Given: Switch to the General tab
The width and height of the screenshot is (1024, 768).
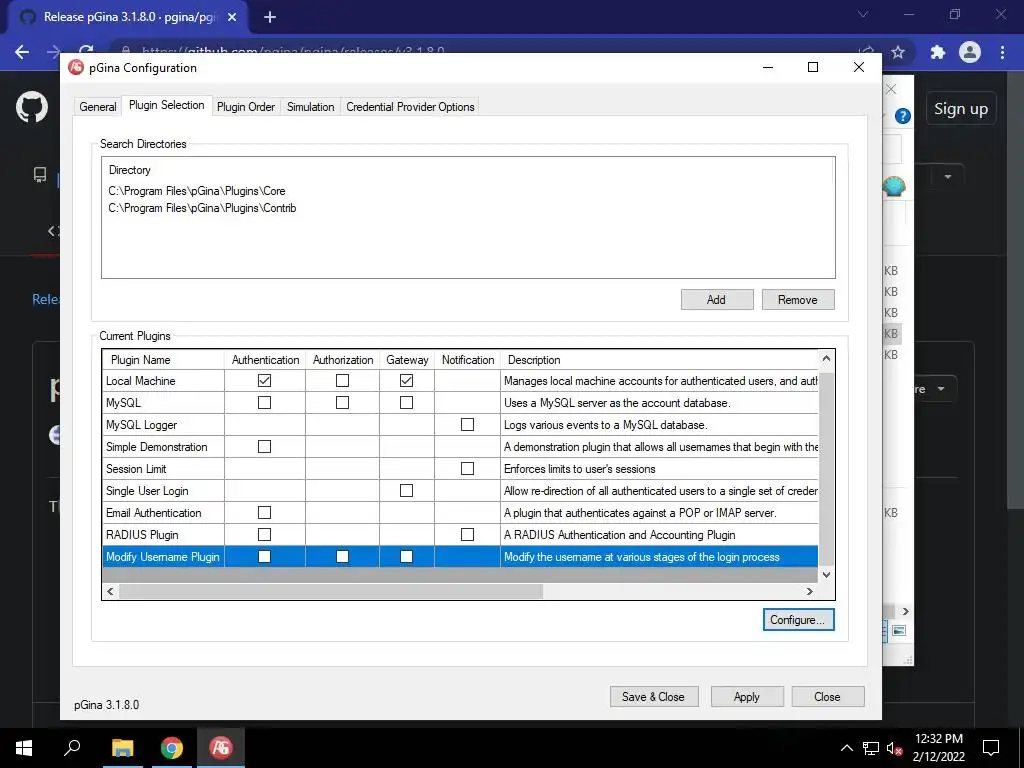Looking at the screenshot, I should (x=98, y=106).
